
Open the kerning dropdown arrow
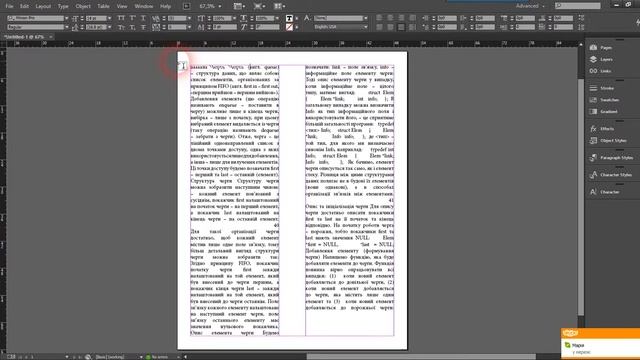coord(189,18)
